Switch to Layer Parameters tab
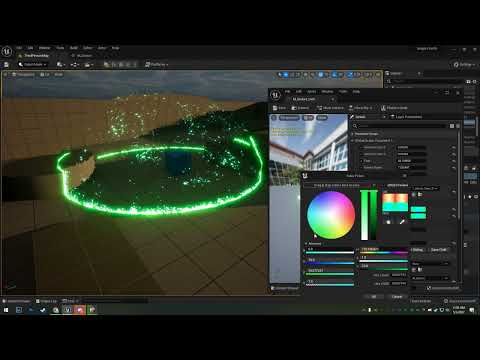Screen dimensions: 480x360 406,117
